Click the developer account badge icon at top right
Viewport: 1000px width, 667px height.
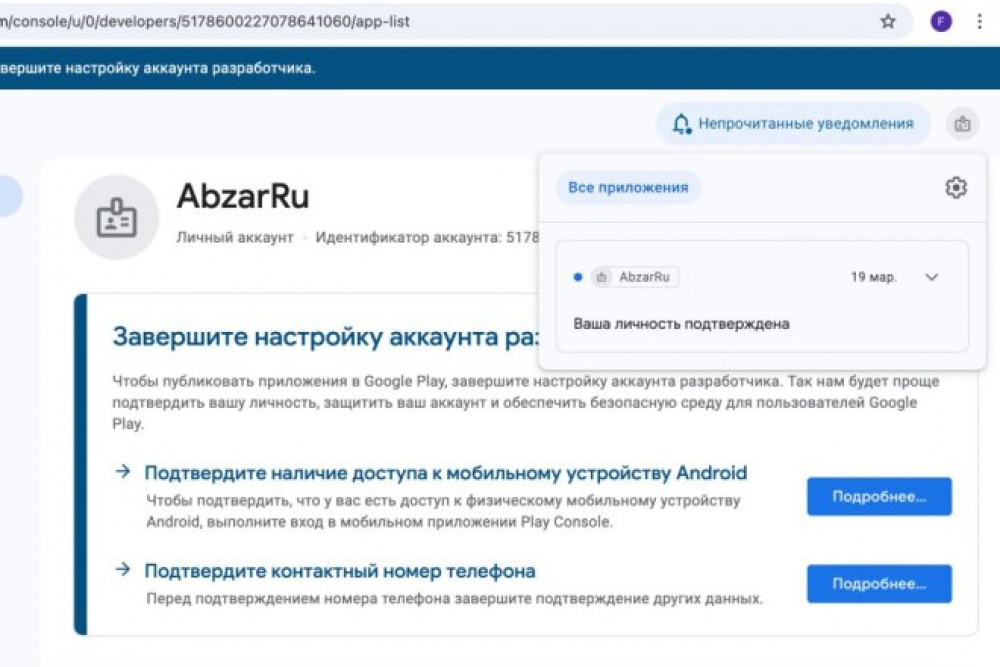click(x=962, y=124)
